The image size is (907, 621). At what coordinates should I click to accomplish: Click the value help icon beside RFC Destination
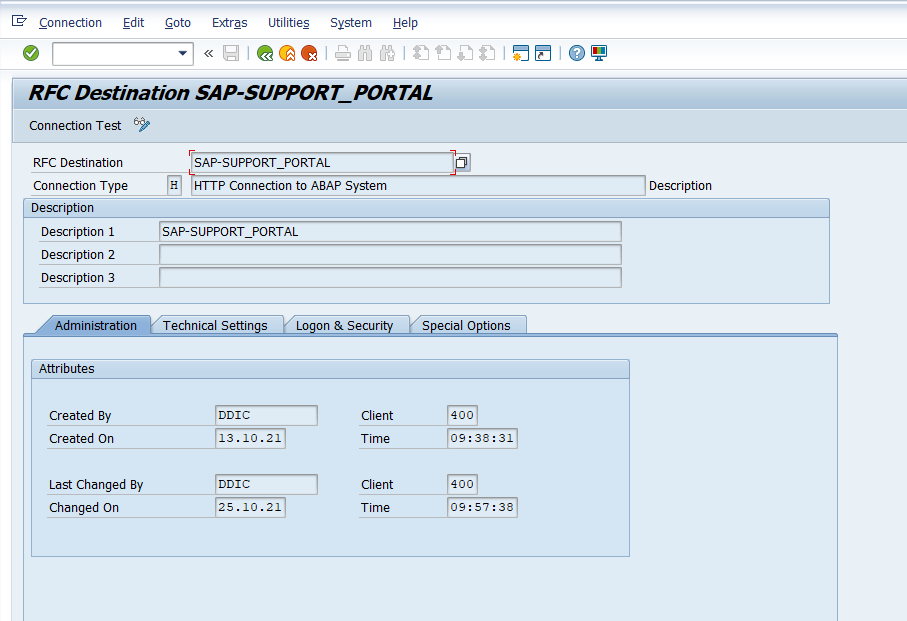click(462, 162)
